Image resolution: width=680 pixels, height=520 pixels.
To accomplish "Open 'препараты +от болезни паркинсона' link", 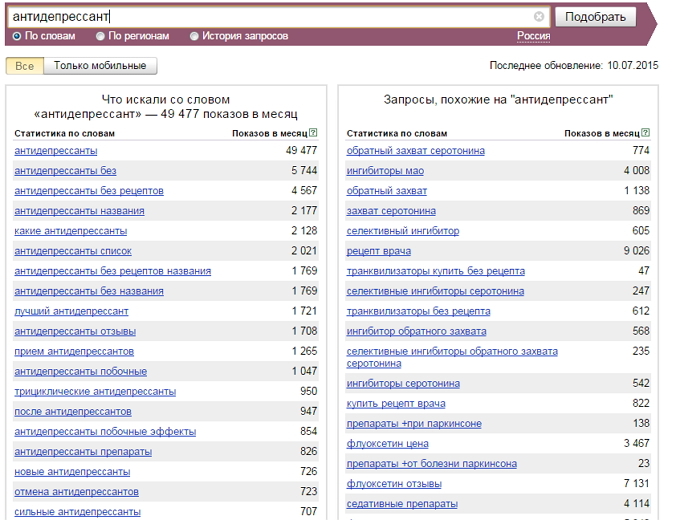I will 432,464.
